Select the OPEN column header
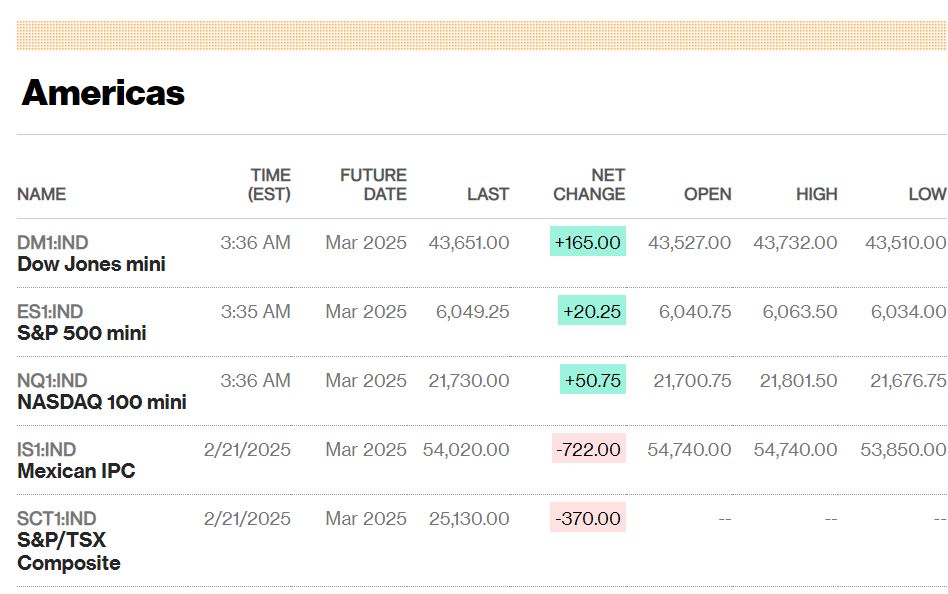The width and height of the screenshot is (948, 594). tap(707, 194)
